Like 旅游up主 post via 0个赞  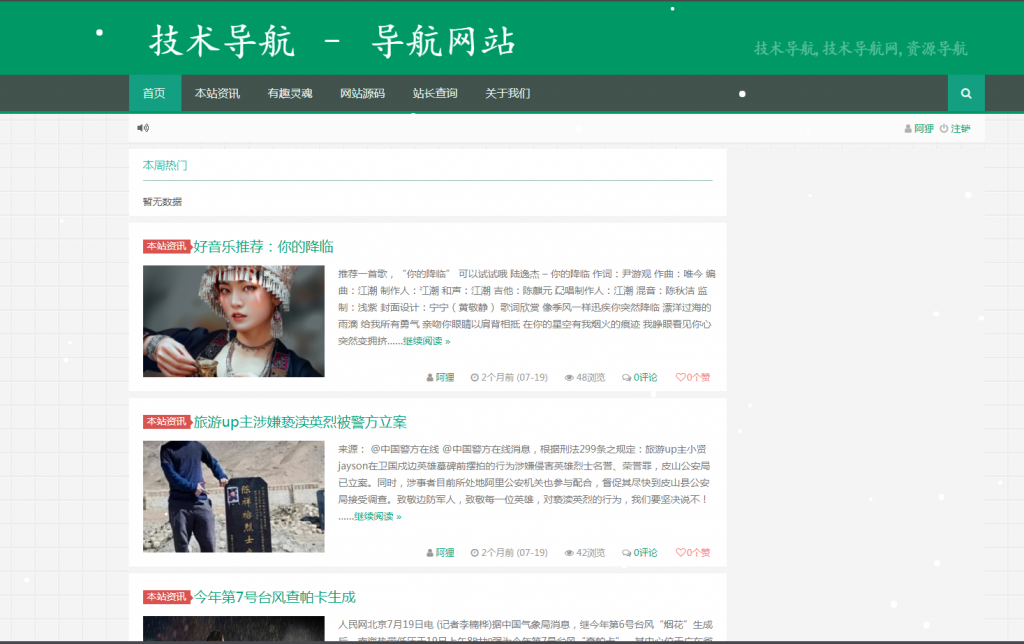click(x=698, y=553)
